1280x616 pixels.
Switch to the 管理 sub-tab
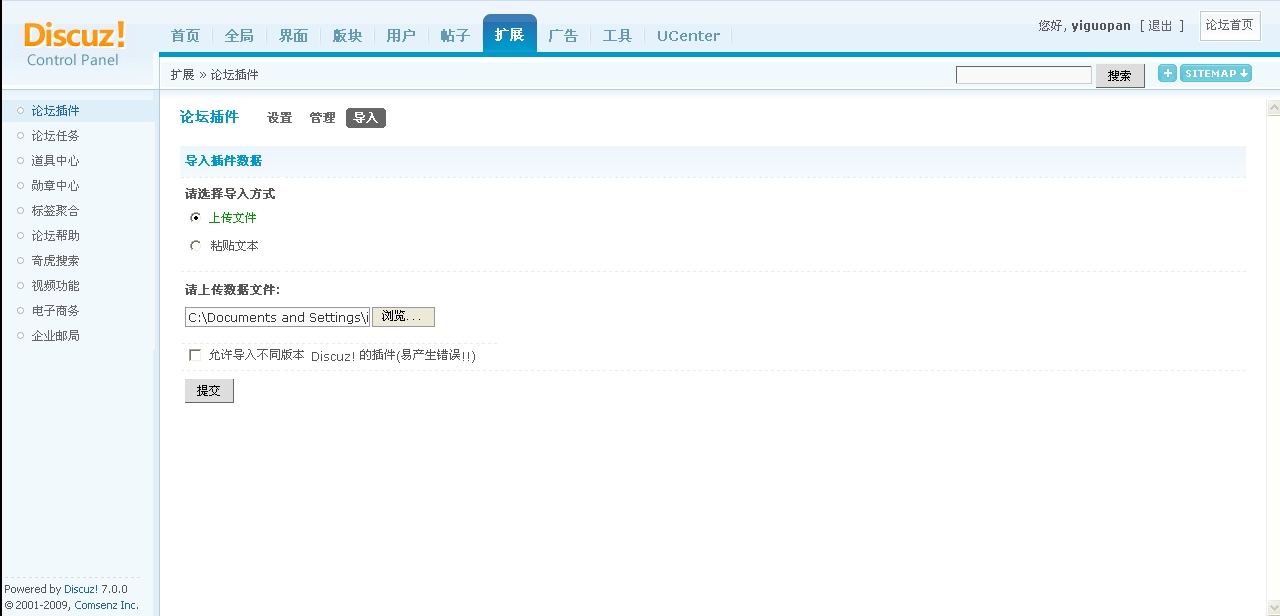pos(322,118)
